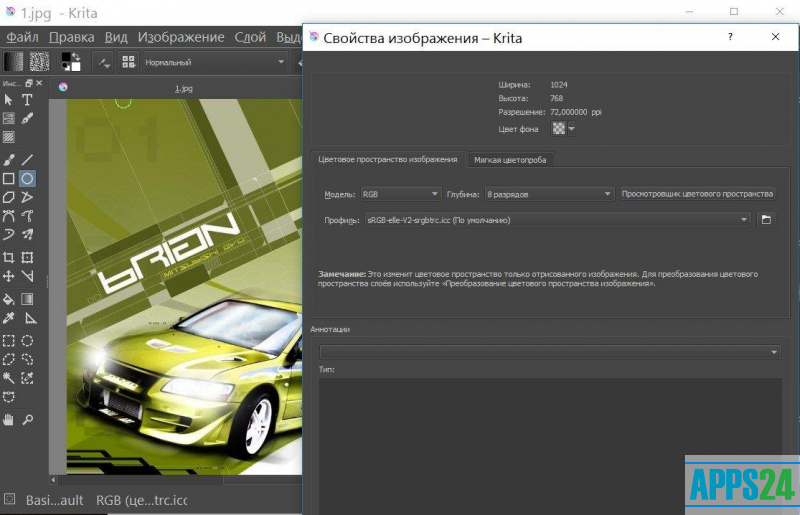Image resolution: width=800 pixels, height=515 pixels.
Task: Select the Assistant tool
Action: click(27, 276)
